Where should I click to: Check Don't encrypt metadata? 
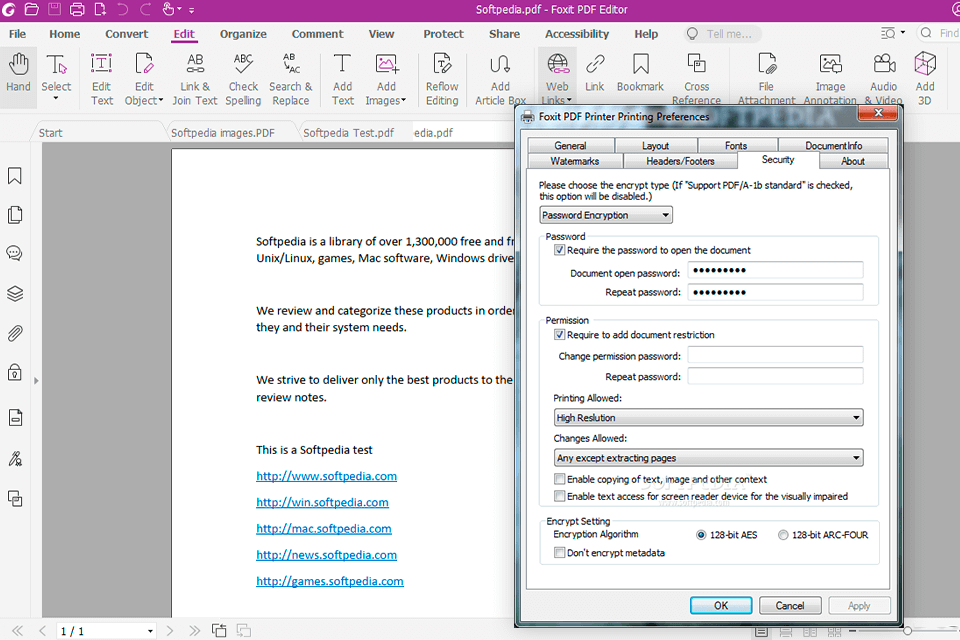[560, 552]
